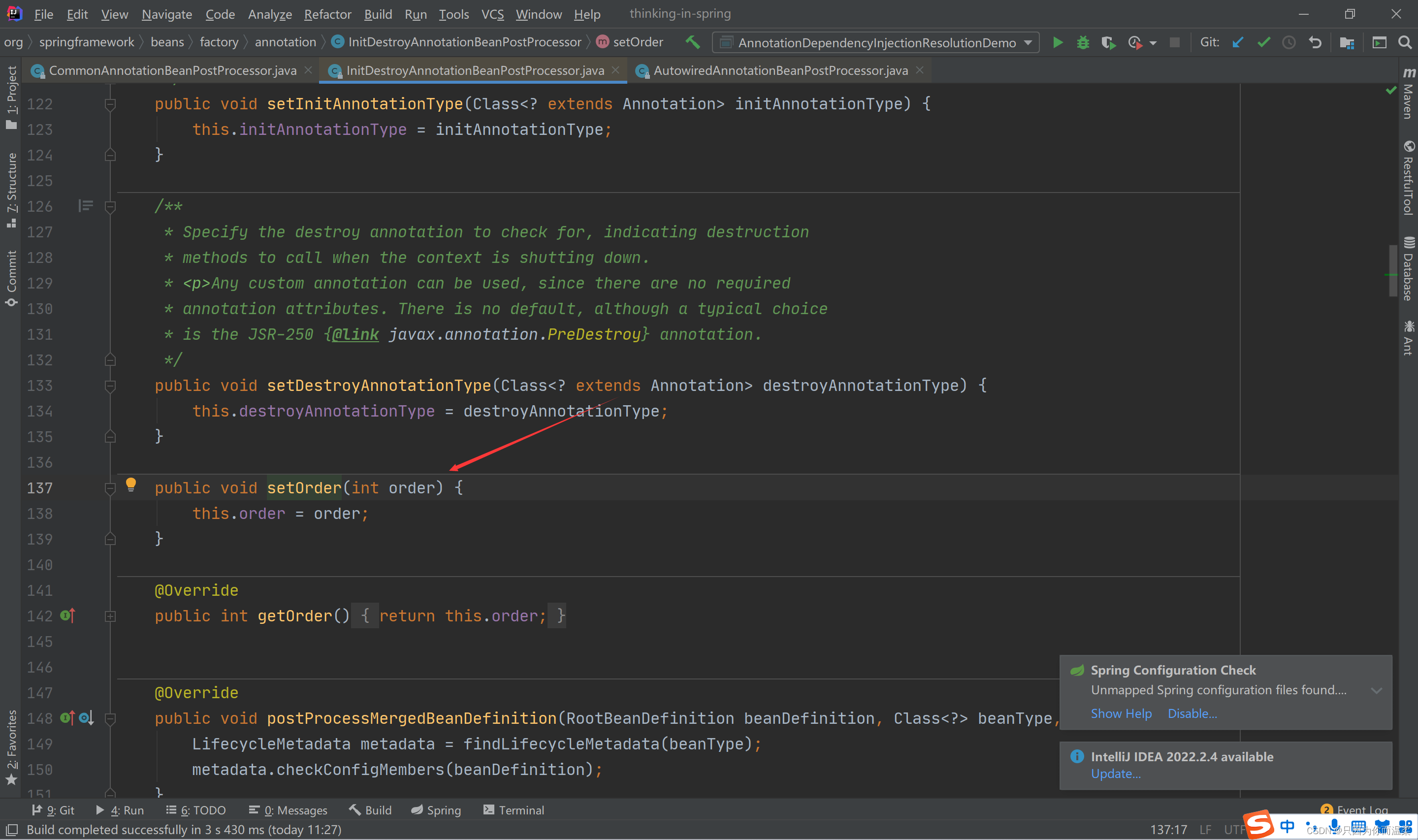Click the Git rollback icon
1418x840 pixels.
tap(1315, 42)
